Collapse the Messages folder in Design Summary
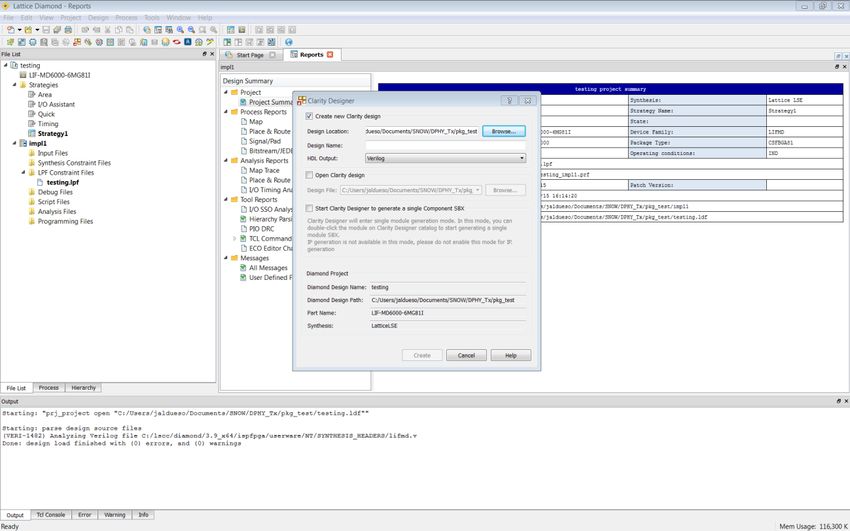Viewport: 850px width, 531px height. tap(226, 258)
